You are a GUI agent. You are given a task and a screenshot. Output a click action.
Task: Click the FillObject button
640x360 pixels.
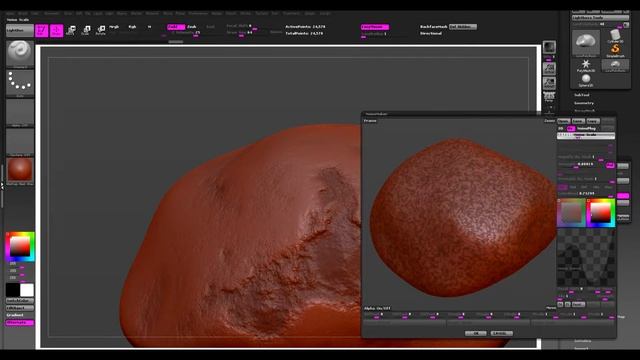point(20,308)
